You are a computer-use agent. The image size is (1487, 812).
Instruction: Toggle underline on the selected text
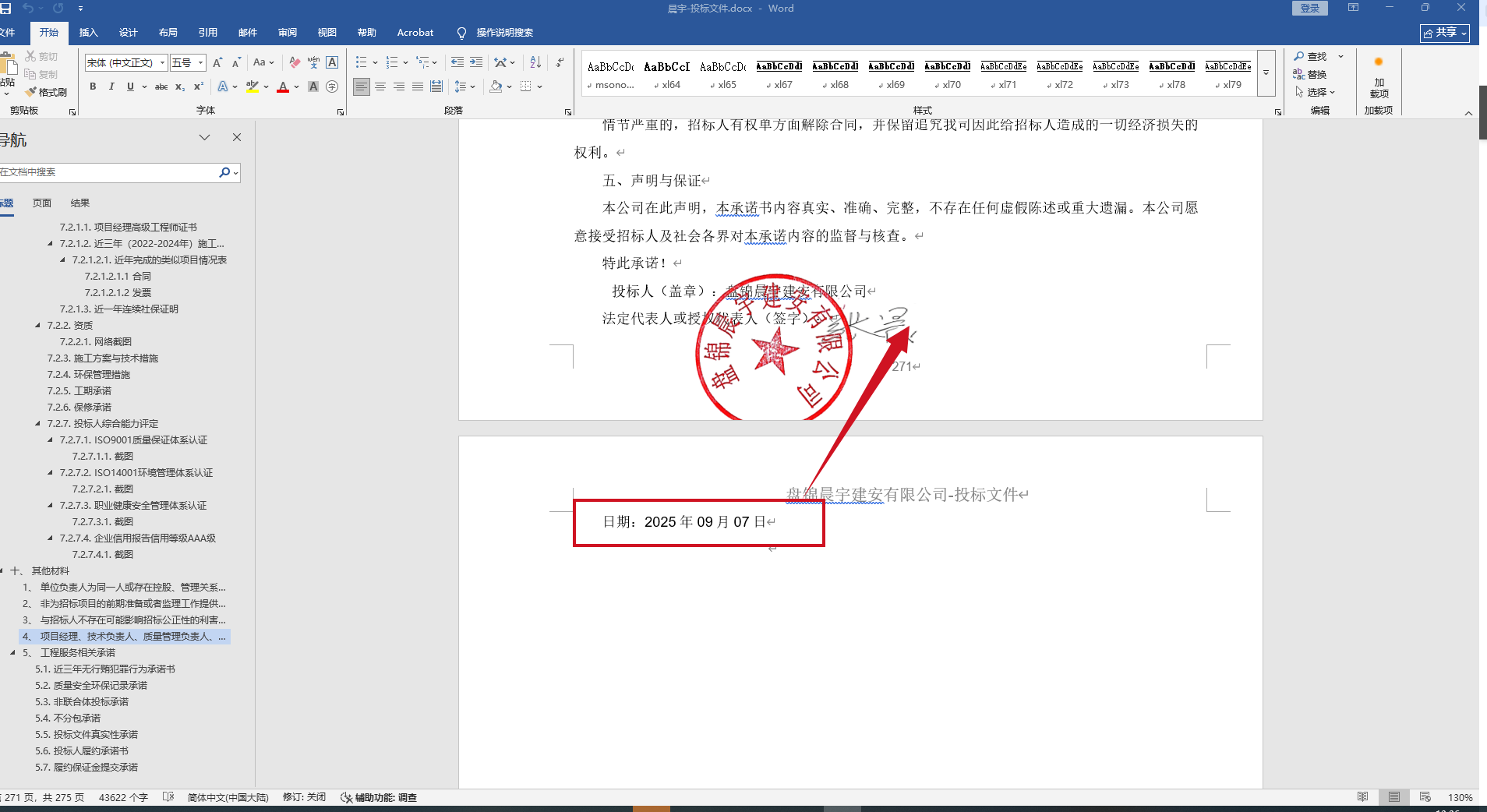pos(130,86)
